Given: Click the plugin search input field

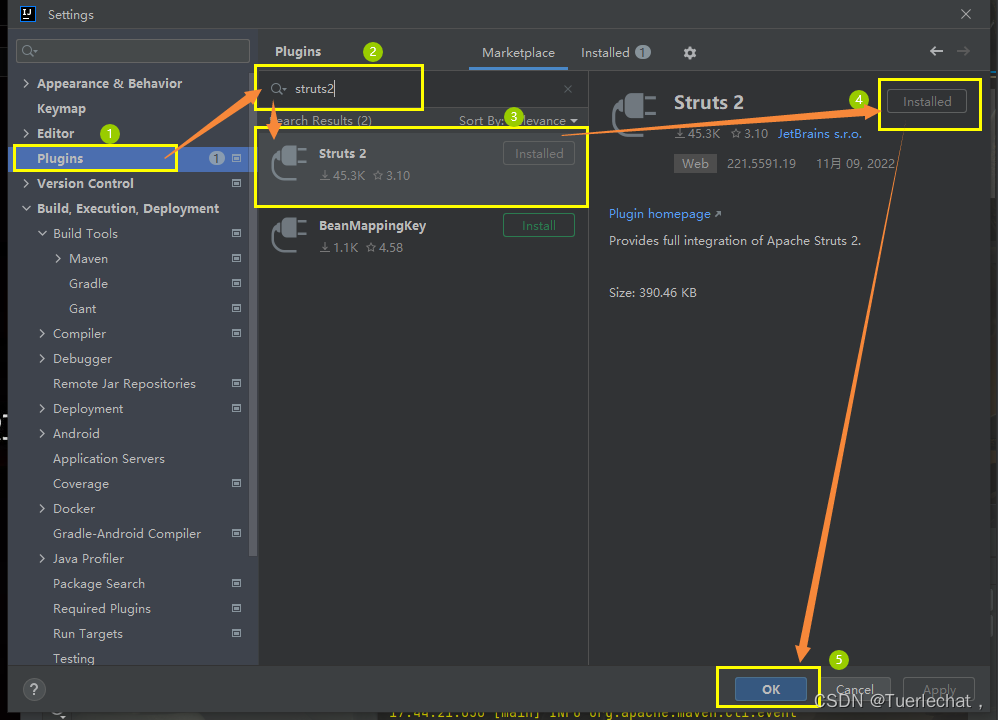Looking at the screenshot, I should point(420,89).
